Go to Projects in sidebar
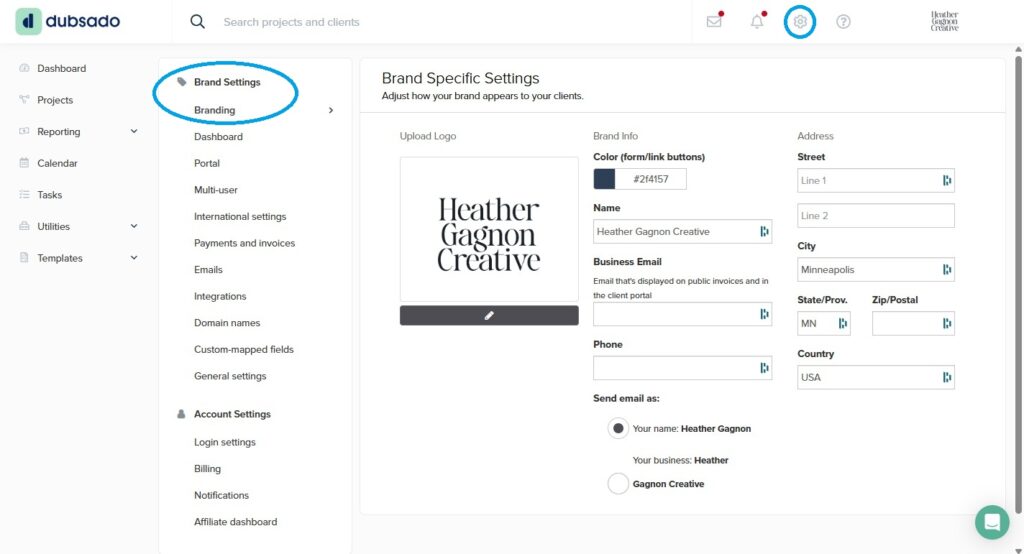This screenshot has height=554, width=1024. tap(55, 100)
